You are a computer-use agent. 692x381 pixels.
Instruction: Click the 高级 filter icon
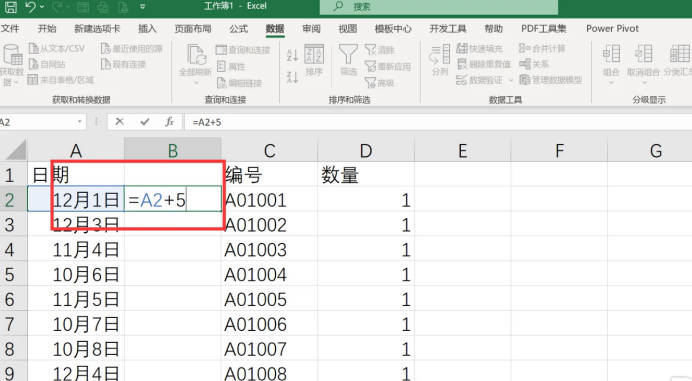point(370,83)
